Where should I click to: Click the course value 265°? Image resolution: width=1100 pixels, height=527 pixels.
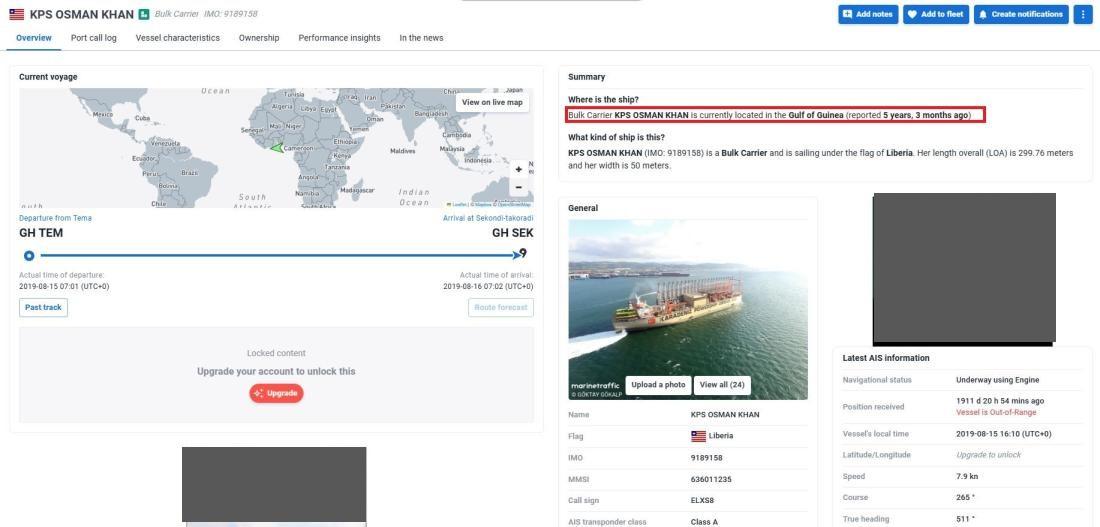pos(965,498)
